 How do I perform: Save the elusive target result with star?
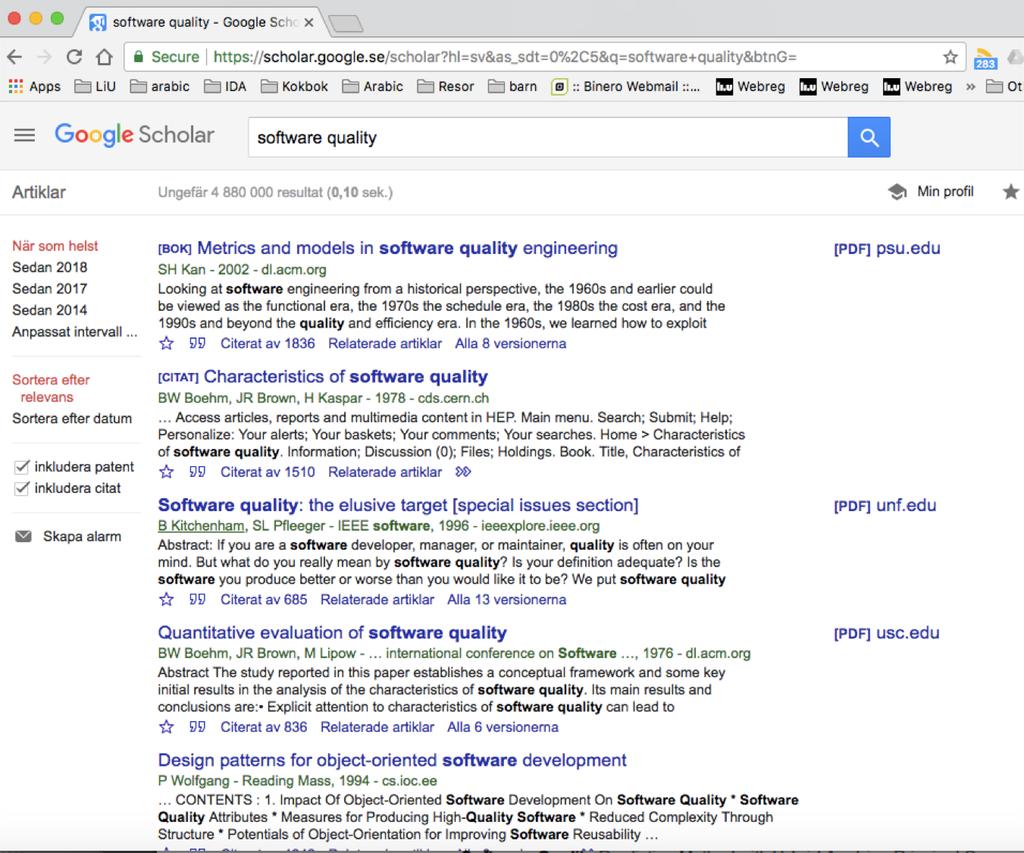pos(167,600)
